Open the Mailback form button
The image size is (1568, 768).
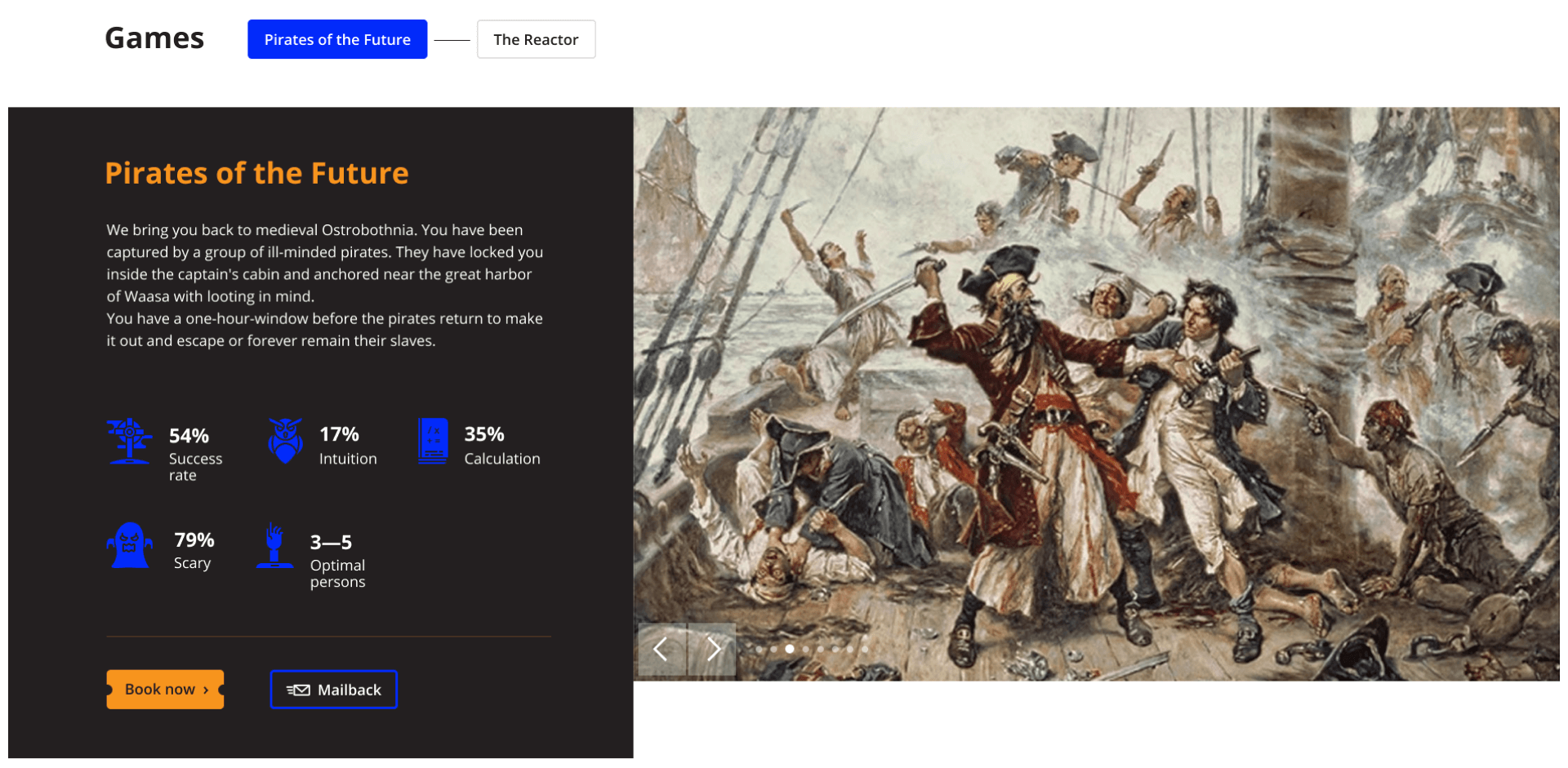(333, 690)
